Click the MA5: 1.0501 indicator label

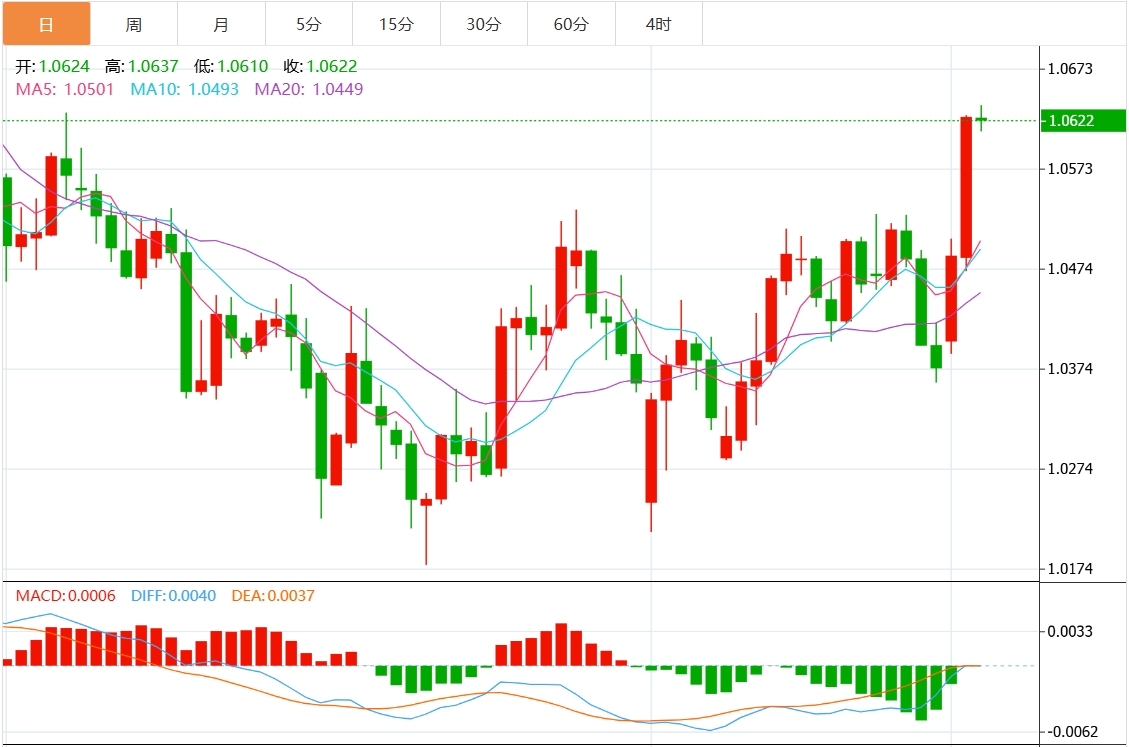(65, 89)
